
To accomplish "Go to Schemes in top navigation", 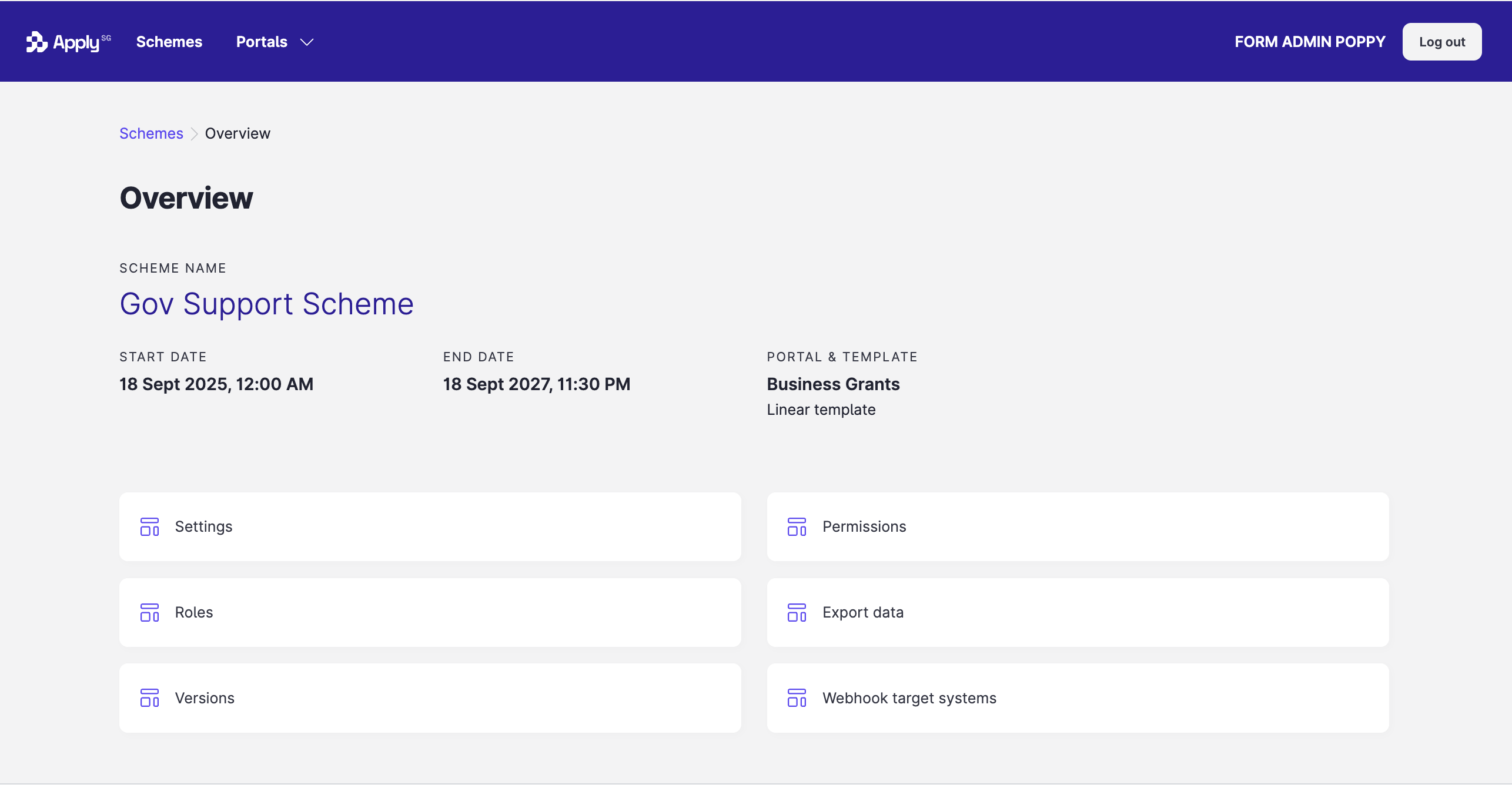I will 169,42.
